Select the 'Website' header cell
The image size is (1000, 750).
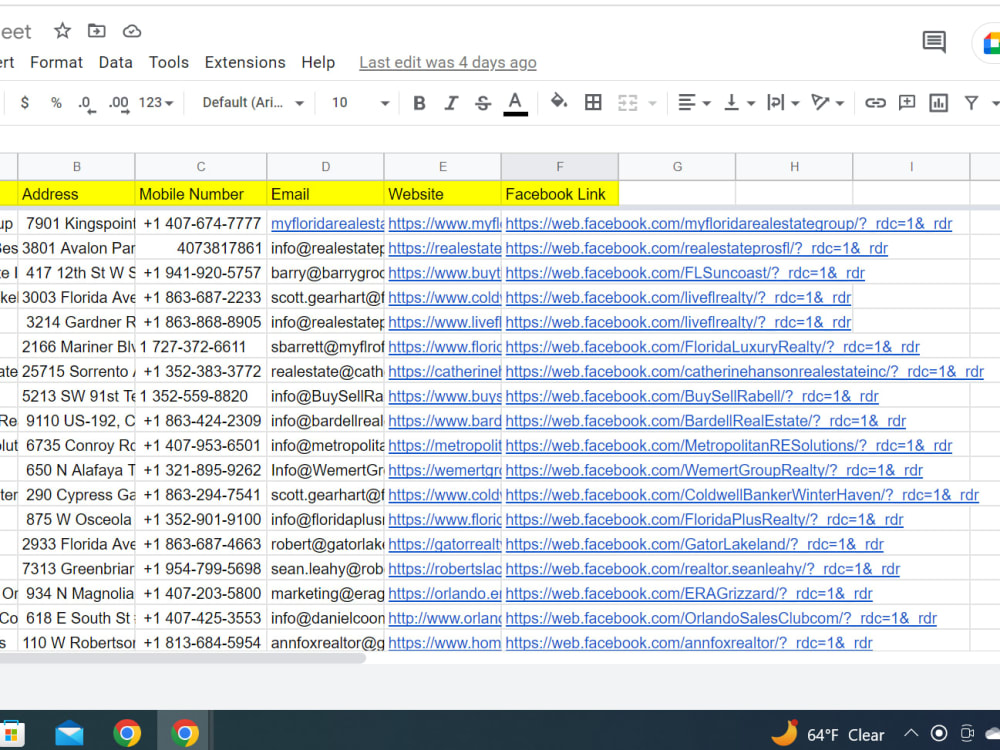pyautogui.click(x=443, y=194)
